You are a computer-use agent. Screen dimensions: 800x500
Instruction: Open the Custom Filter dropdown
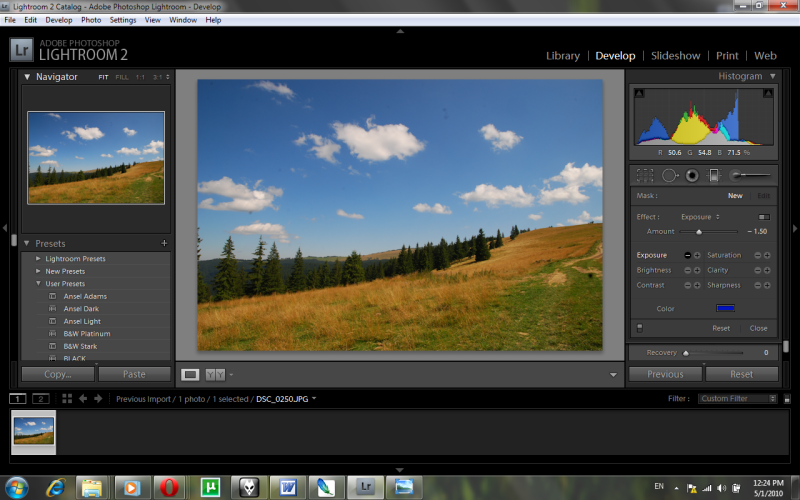coord(738,398)
